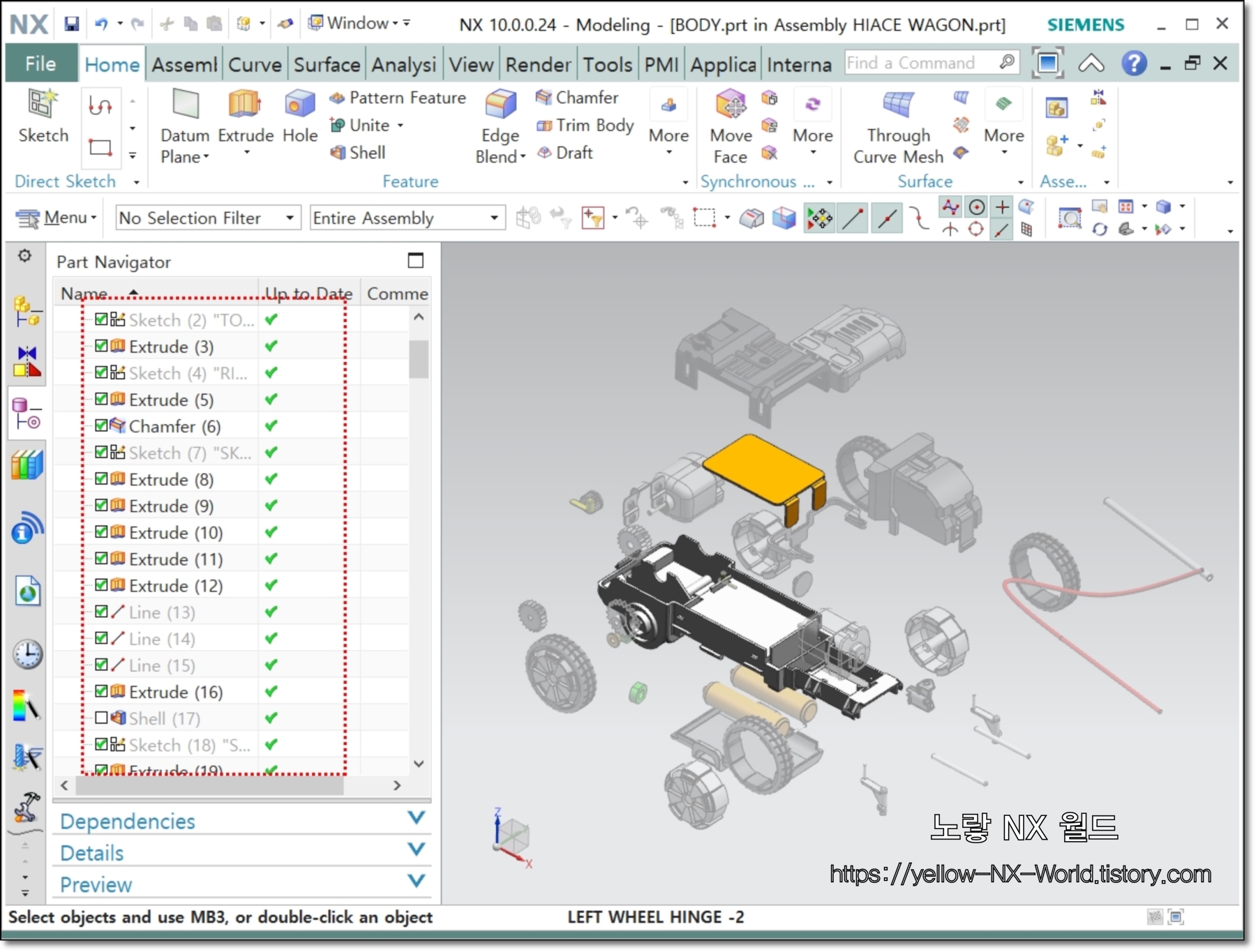Select the Hole feature tool

(300, 117)
